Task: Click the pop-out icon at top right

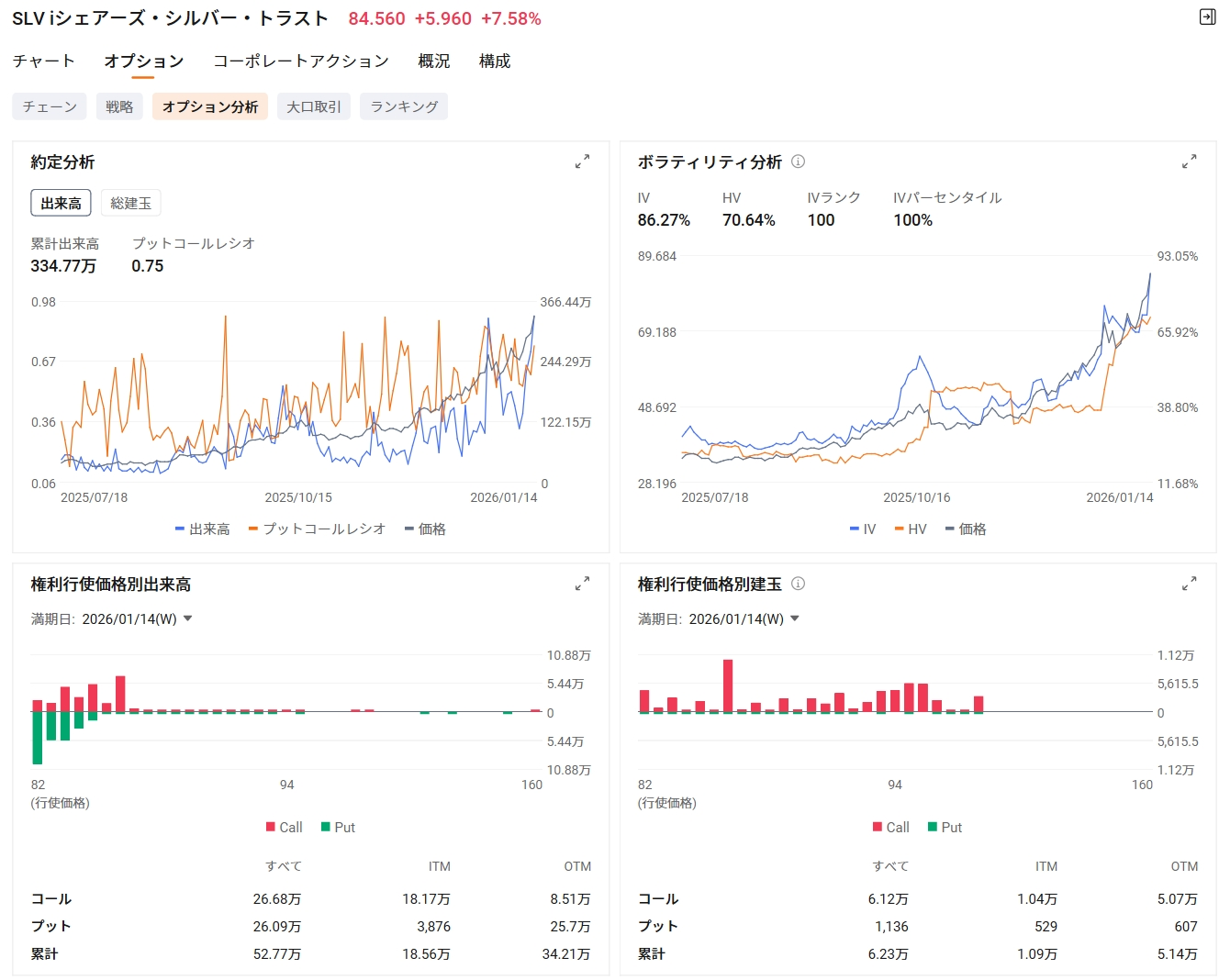Action: point(1208,17)
